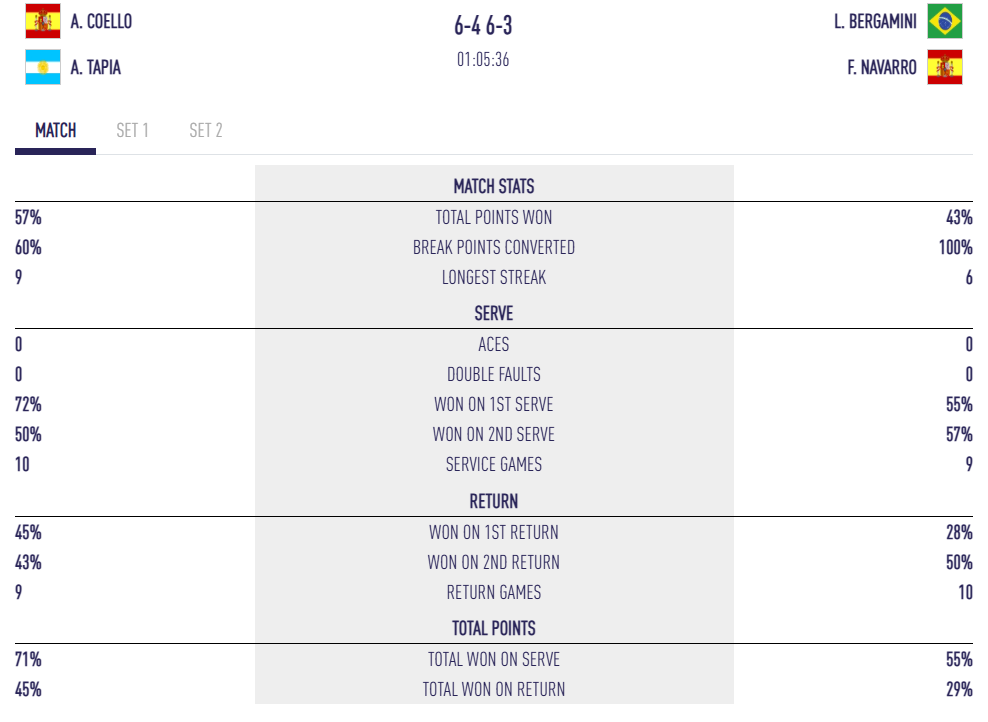The width and height of the screenshot is (988, 722).
Task: Click Argentina flag next to A. Tapia
Action: (x=42, y=68)
